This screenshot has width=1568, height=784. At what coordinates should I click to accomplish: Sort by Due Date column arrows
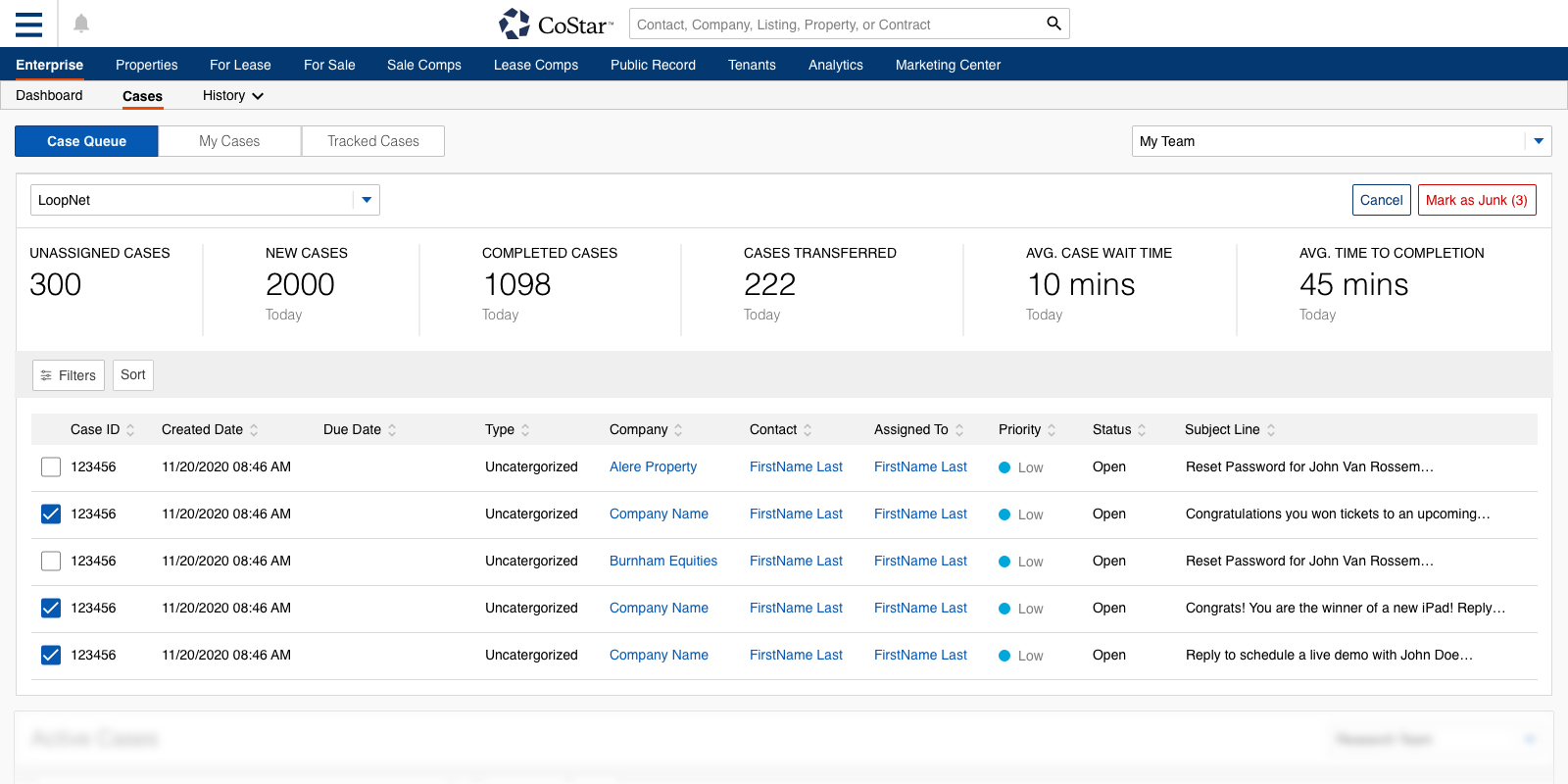(x=392, y=429)
